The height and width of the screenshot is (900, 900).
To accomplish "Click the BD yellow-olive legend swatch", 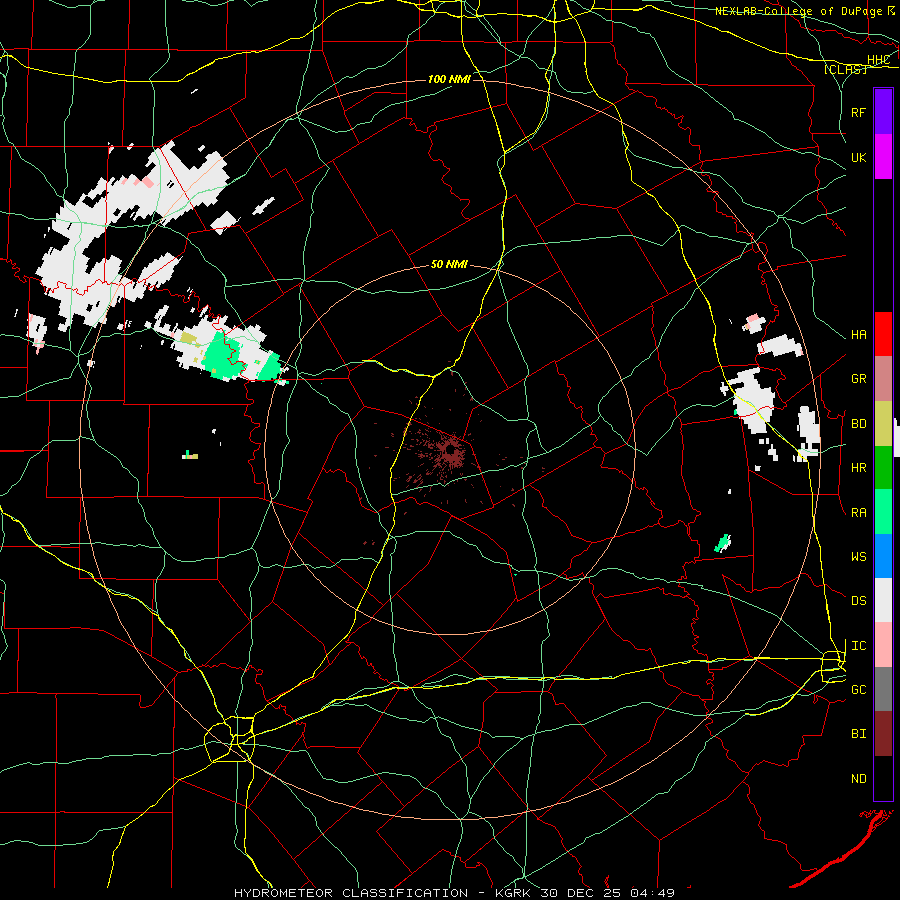I will pyautogui.click(x=883, y=424).
